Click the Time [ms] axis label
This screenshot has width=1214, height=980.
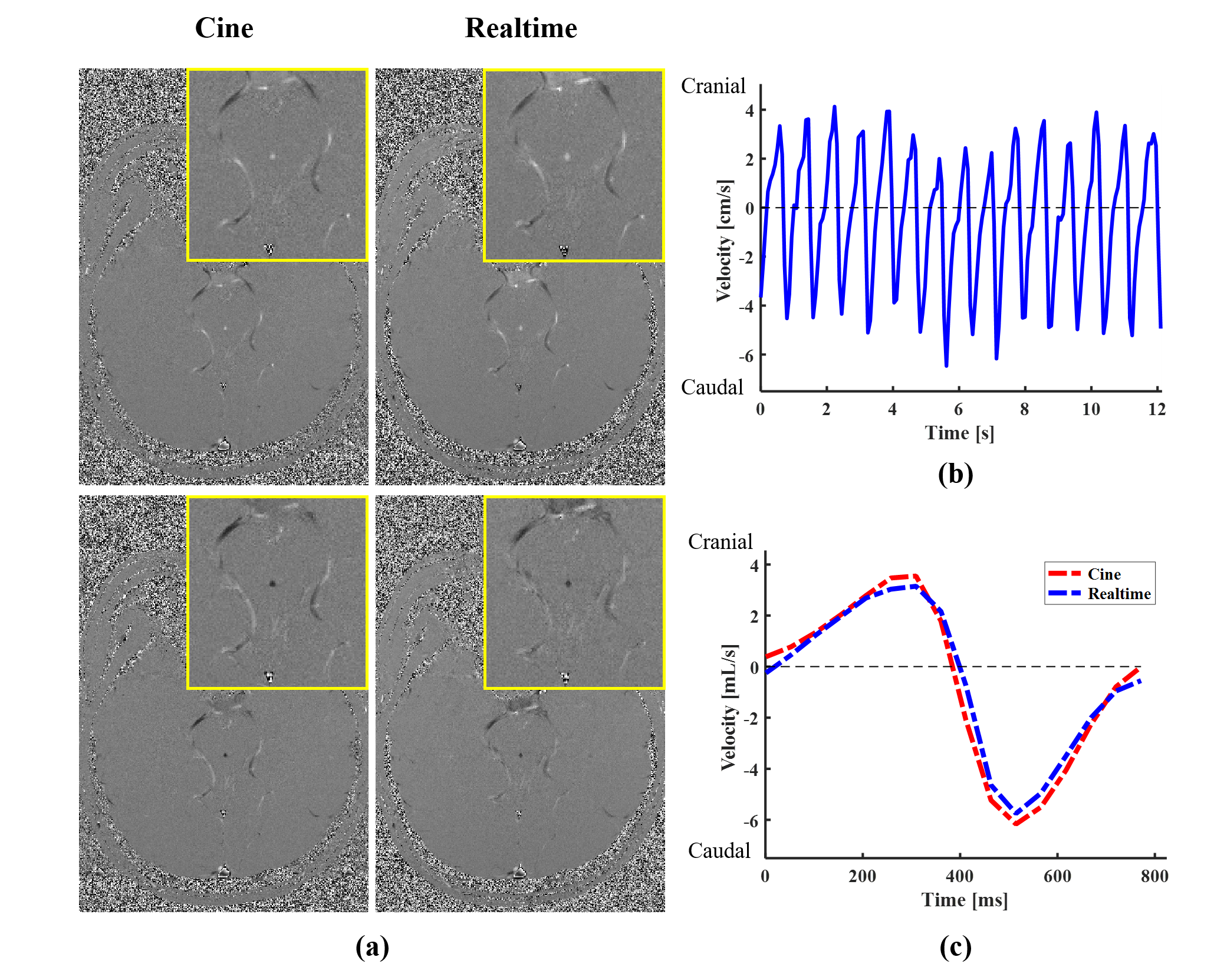(965, 900)
